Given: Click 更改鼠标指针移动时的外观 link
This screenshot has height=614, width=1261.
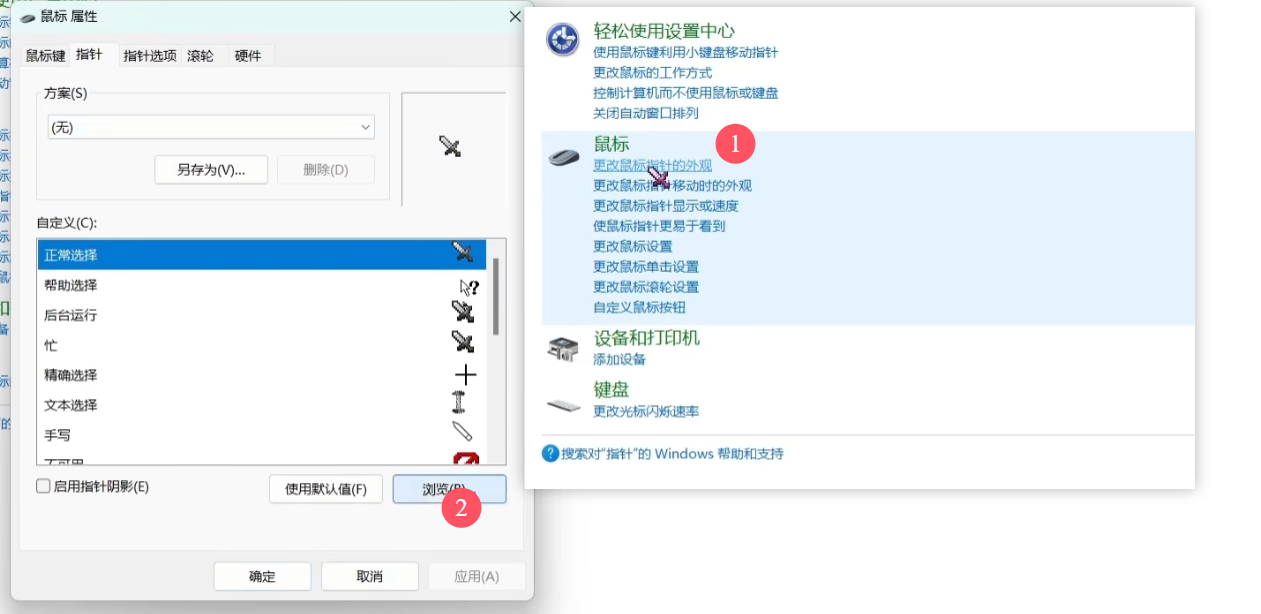Looking at the screenshot, I should (672, 185).
